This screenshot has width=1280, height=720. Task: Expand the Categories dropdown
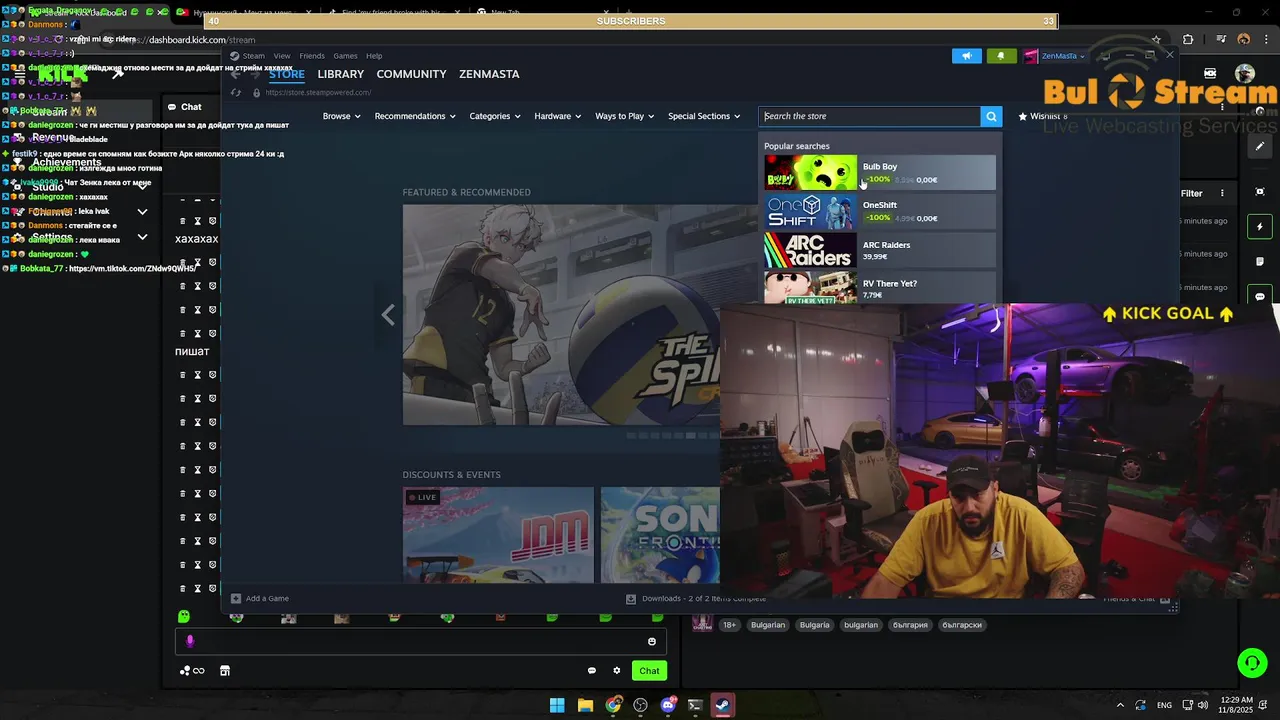click(495, 116)
